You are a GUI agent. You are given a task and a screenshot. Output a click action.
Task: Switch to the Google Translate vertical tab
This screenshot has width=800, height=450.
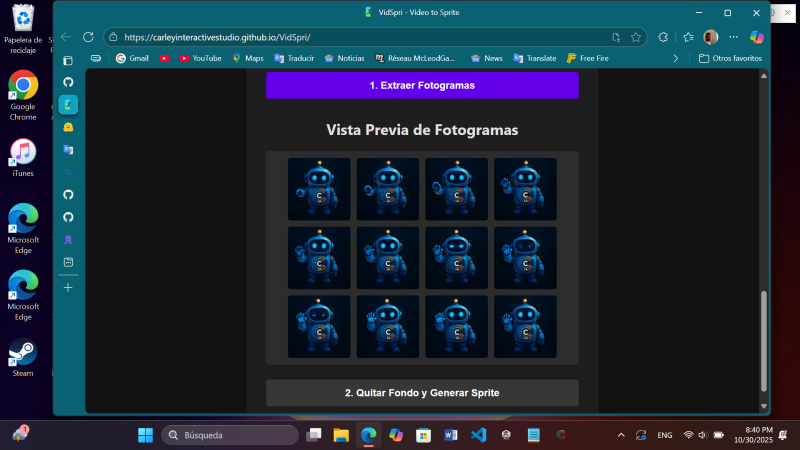coord(68,149)
